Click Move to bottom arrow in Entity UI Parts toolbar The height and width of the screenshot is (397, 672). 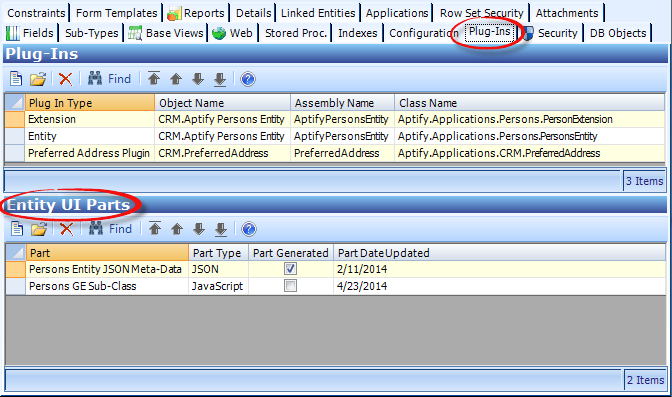[221, 229]
